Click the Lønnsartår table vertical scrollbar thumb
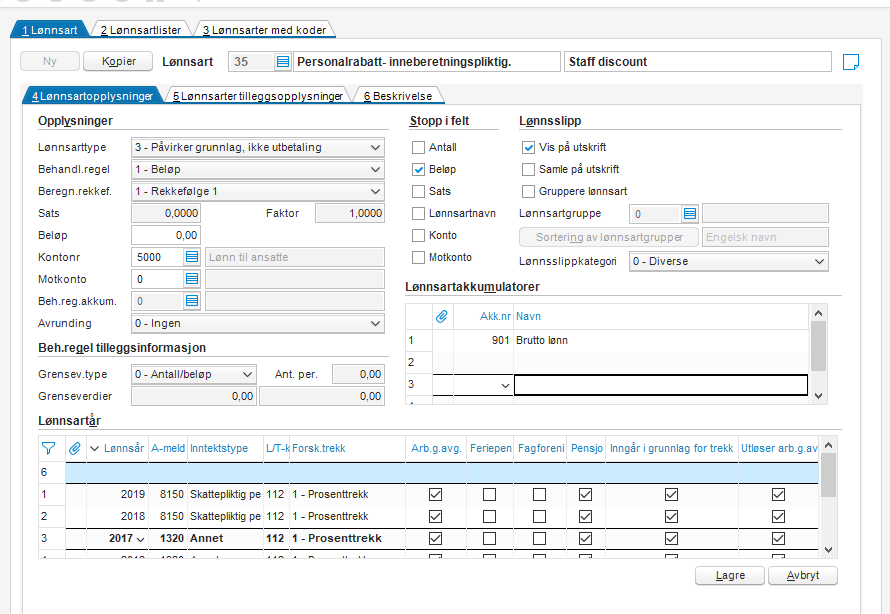This screenshot has width=890, height=614. (828, 475)
